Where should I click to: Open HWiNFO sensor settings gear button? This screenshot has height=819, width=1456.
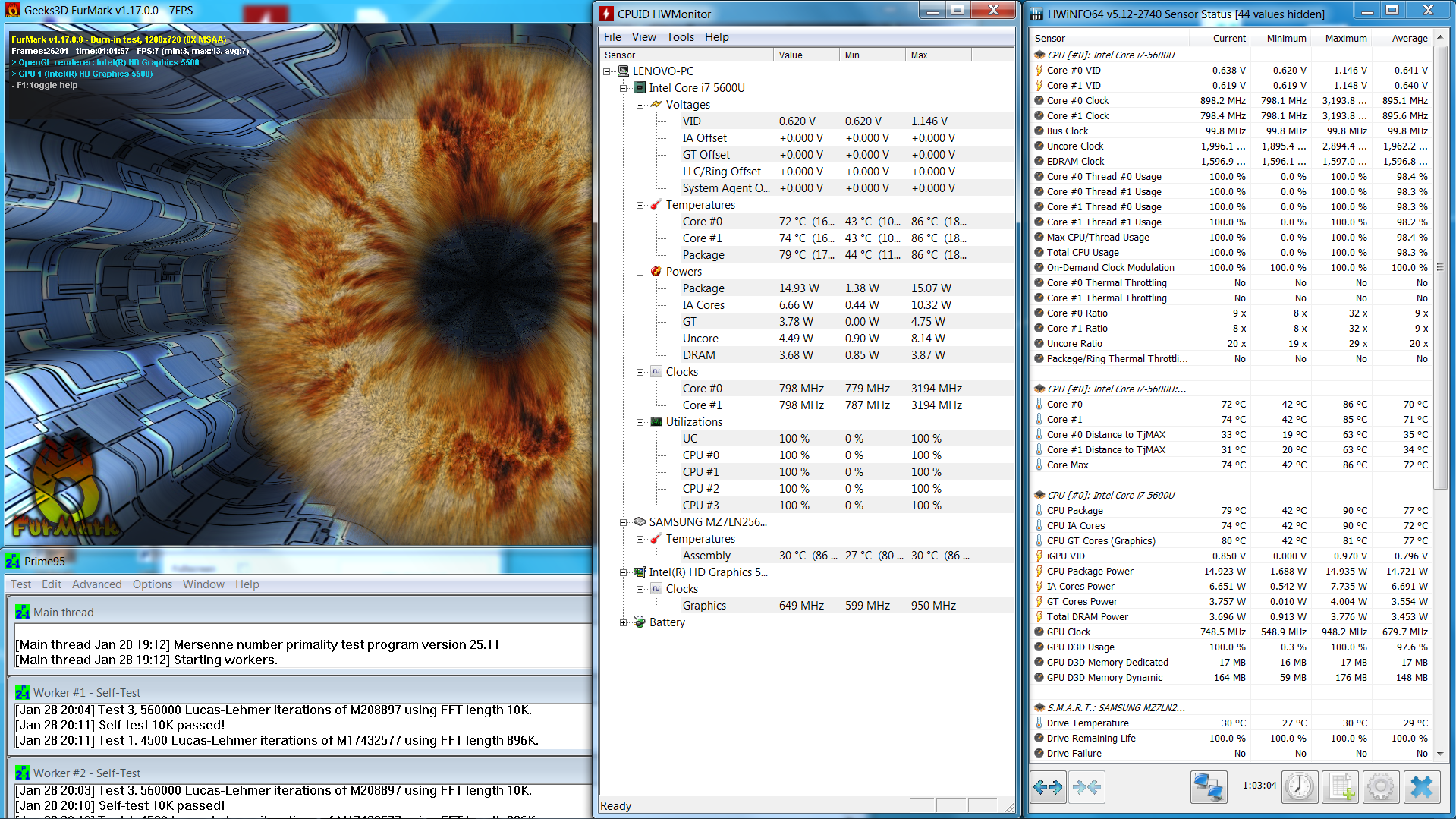click(1381, 786)
